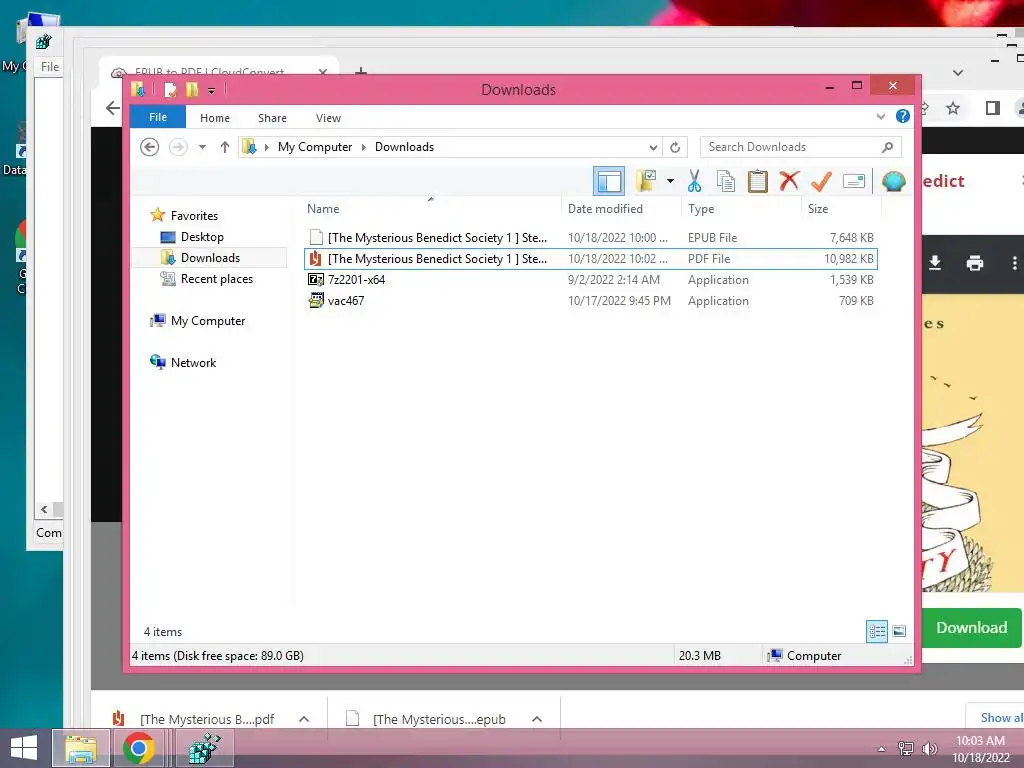Image resolution: width=1024 pixels, height=768 pixels.
Task: Select the Mysterious Benedict Society EPUB file
Action: click(590, 238)
